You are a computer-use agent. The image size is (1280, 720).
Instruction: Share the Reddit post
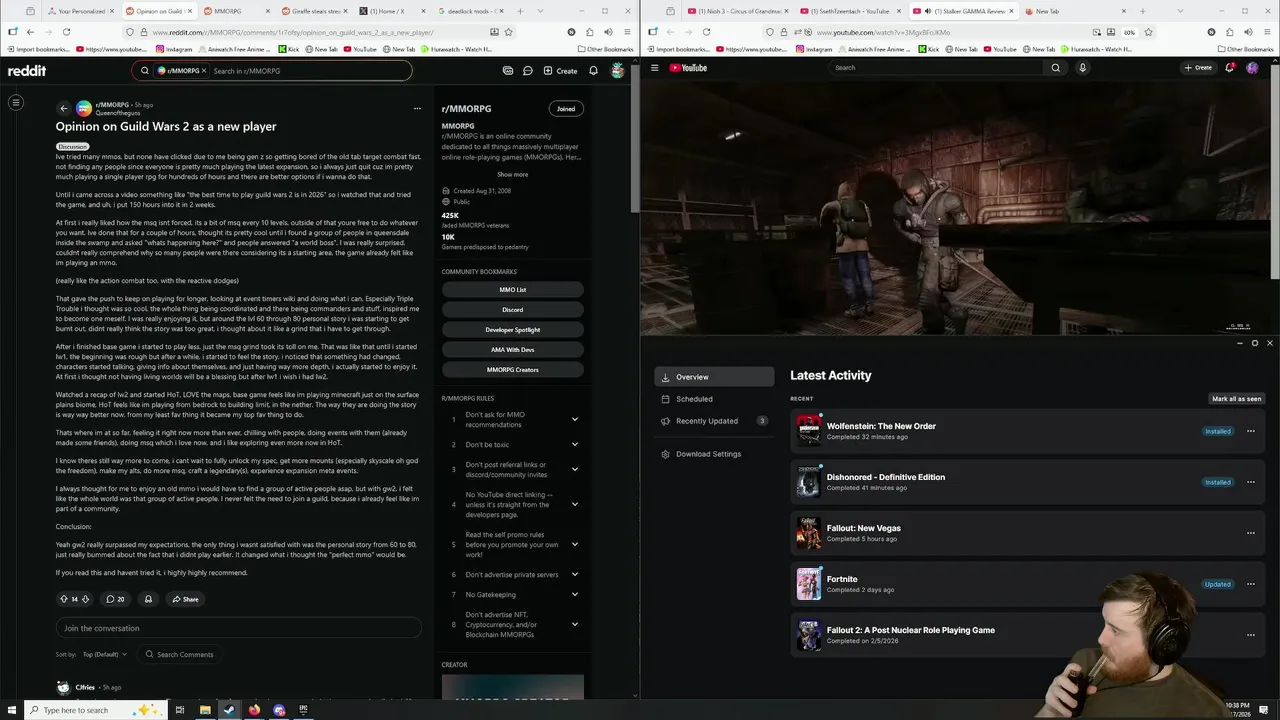tap(185, 599)
